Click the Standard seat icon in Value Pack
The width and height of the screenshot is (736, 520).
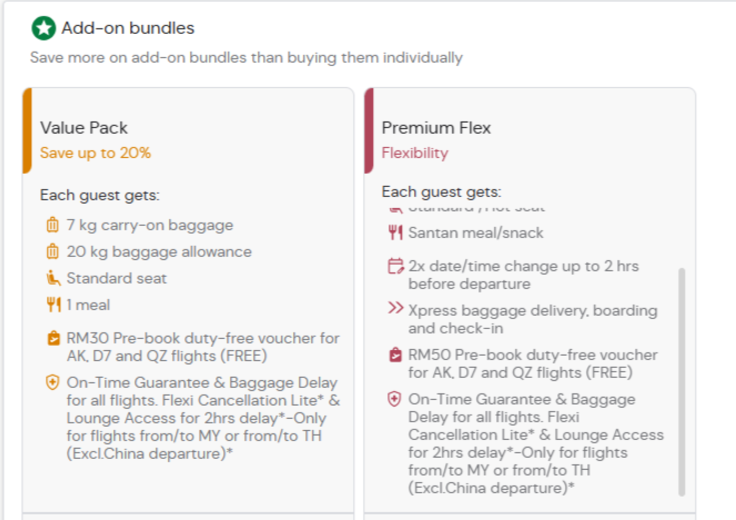point(53,278)
